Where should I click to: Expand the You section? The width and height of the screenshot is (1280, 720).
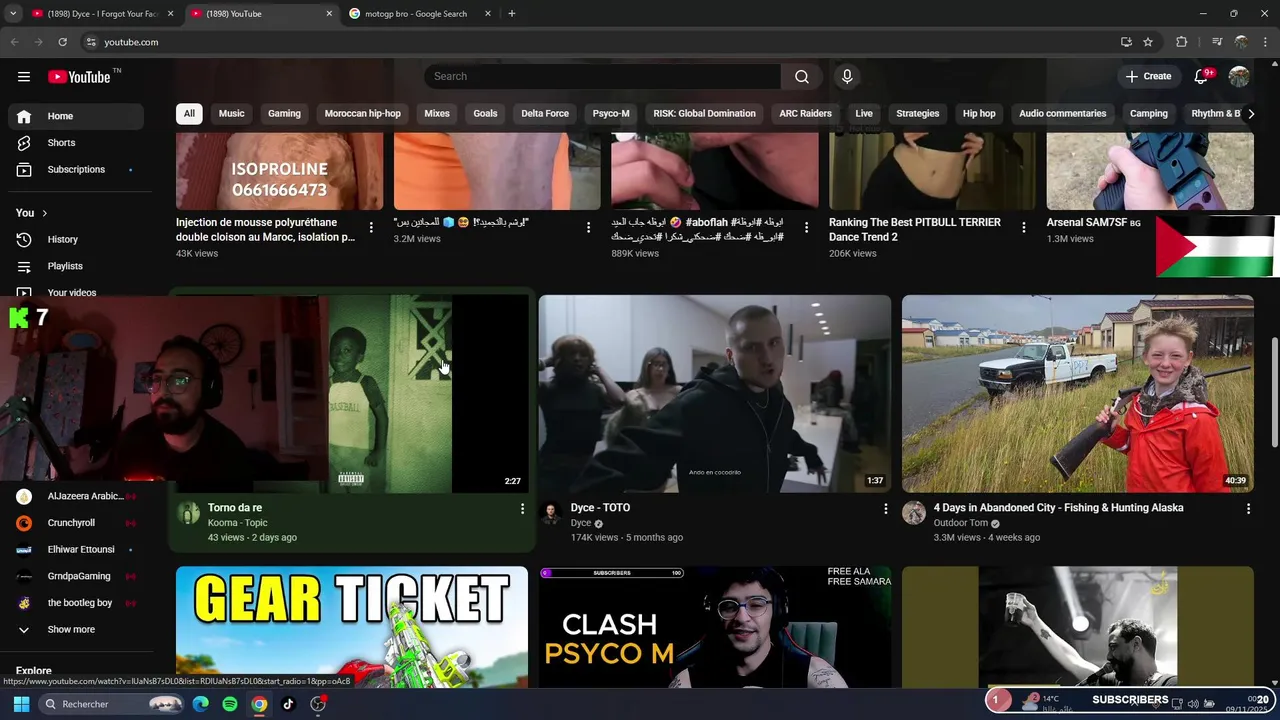32,213
